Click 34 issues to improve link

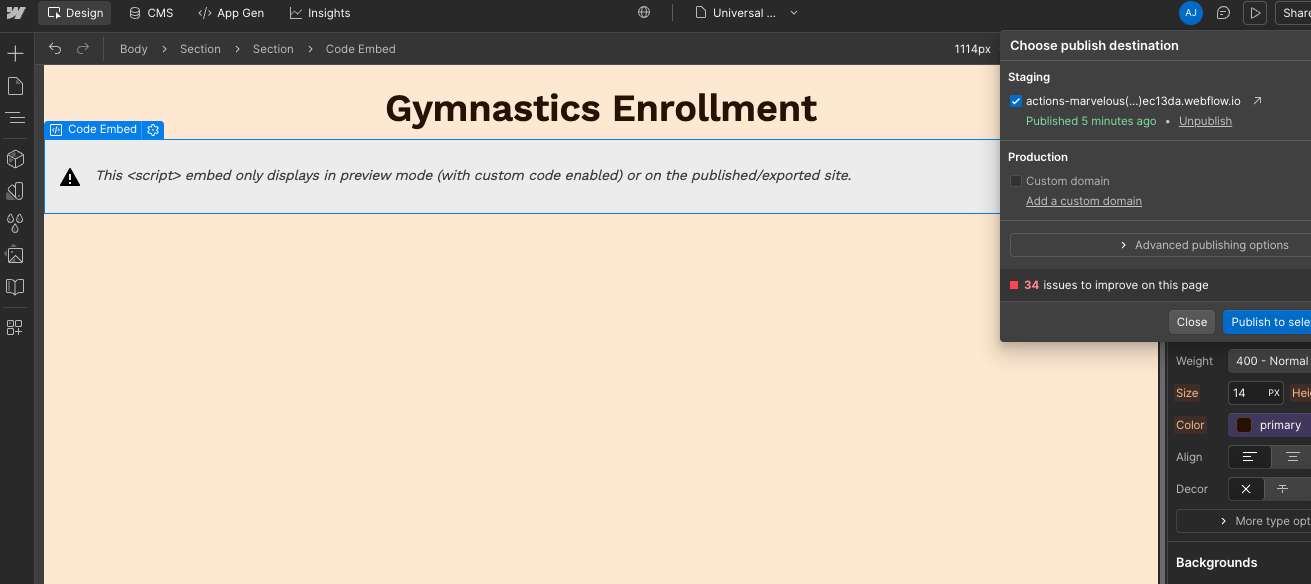pos(1116,285)
